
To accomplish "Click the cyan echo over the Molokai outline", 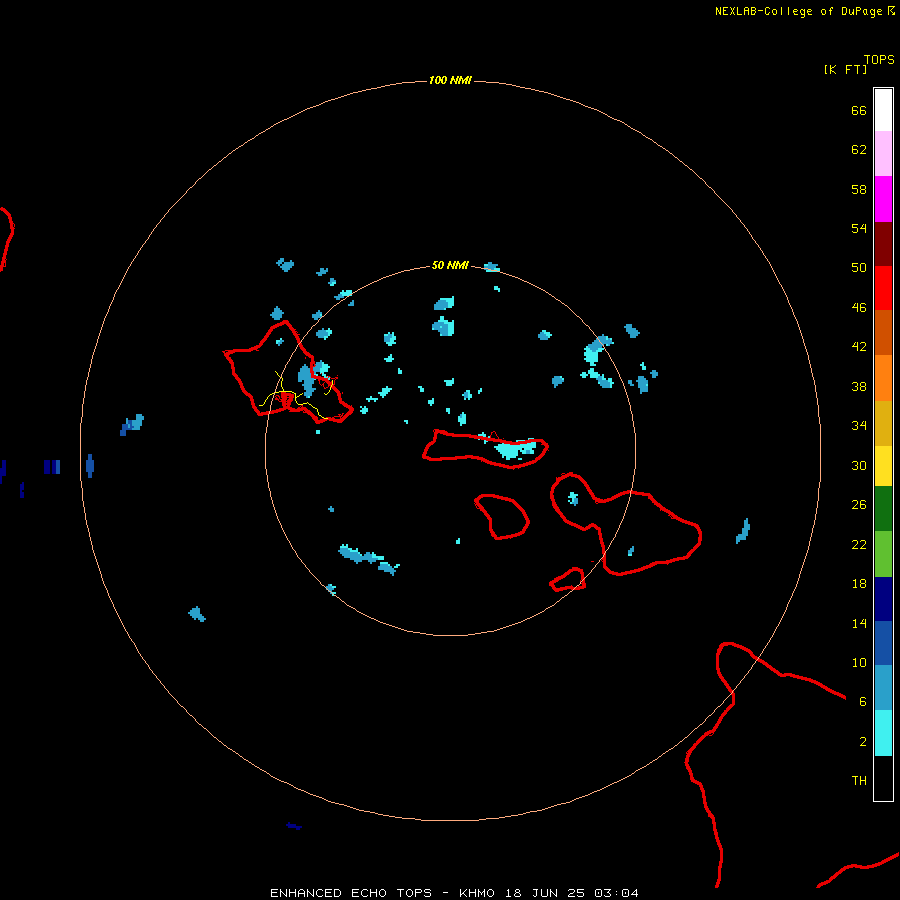I will [515, 449].
